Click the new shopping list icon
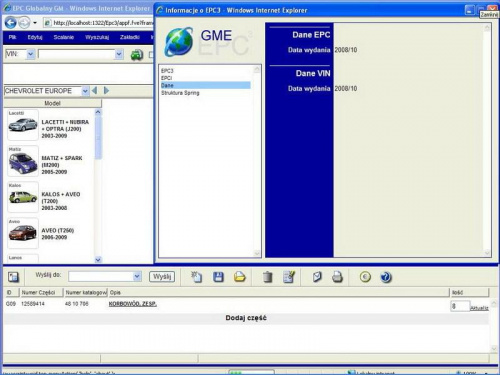 coord(196,277)
